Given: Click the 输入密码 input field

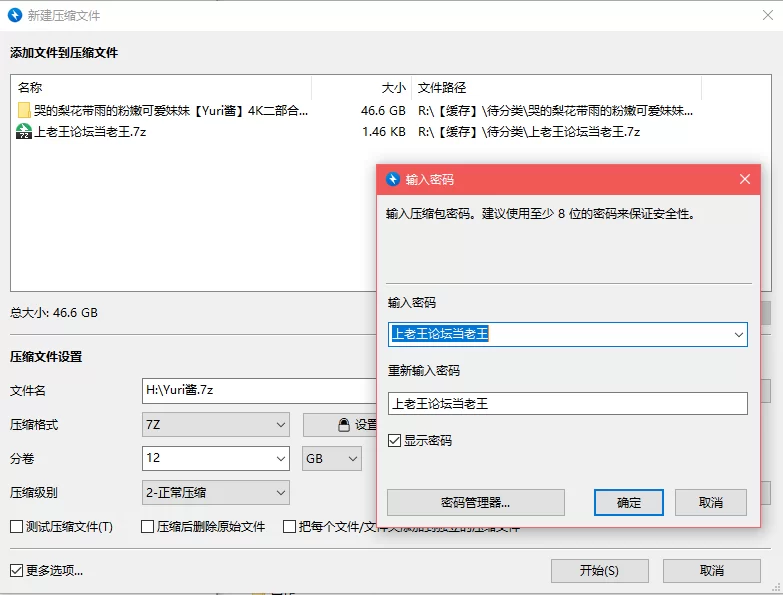Looking at the screenshot, I should click(x=568, y=334).
